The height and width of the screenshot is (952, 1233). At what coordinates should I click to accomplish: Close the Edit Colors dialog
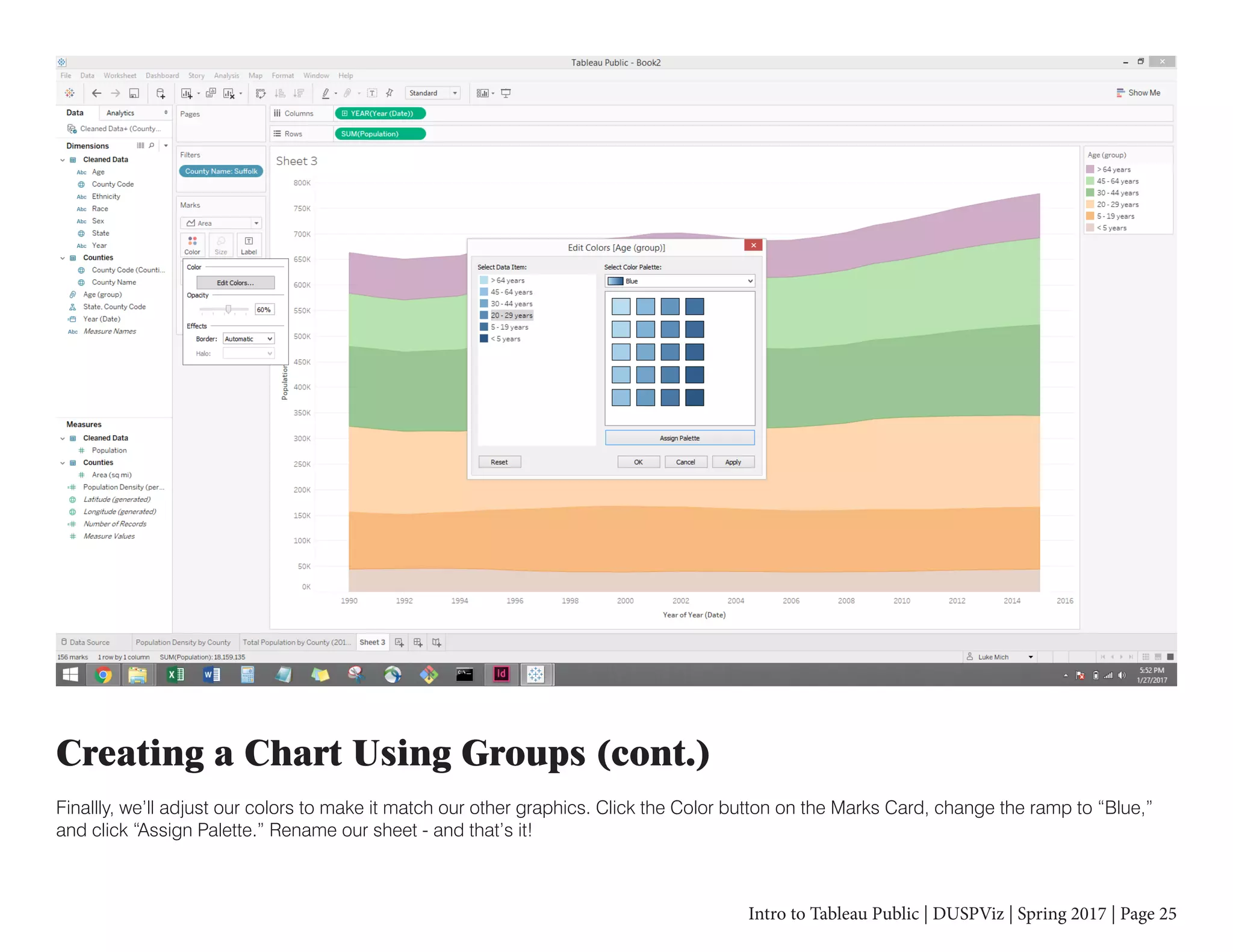pos(753,245)
